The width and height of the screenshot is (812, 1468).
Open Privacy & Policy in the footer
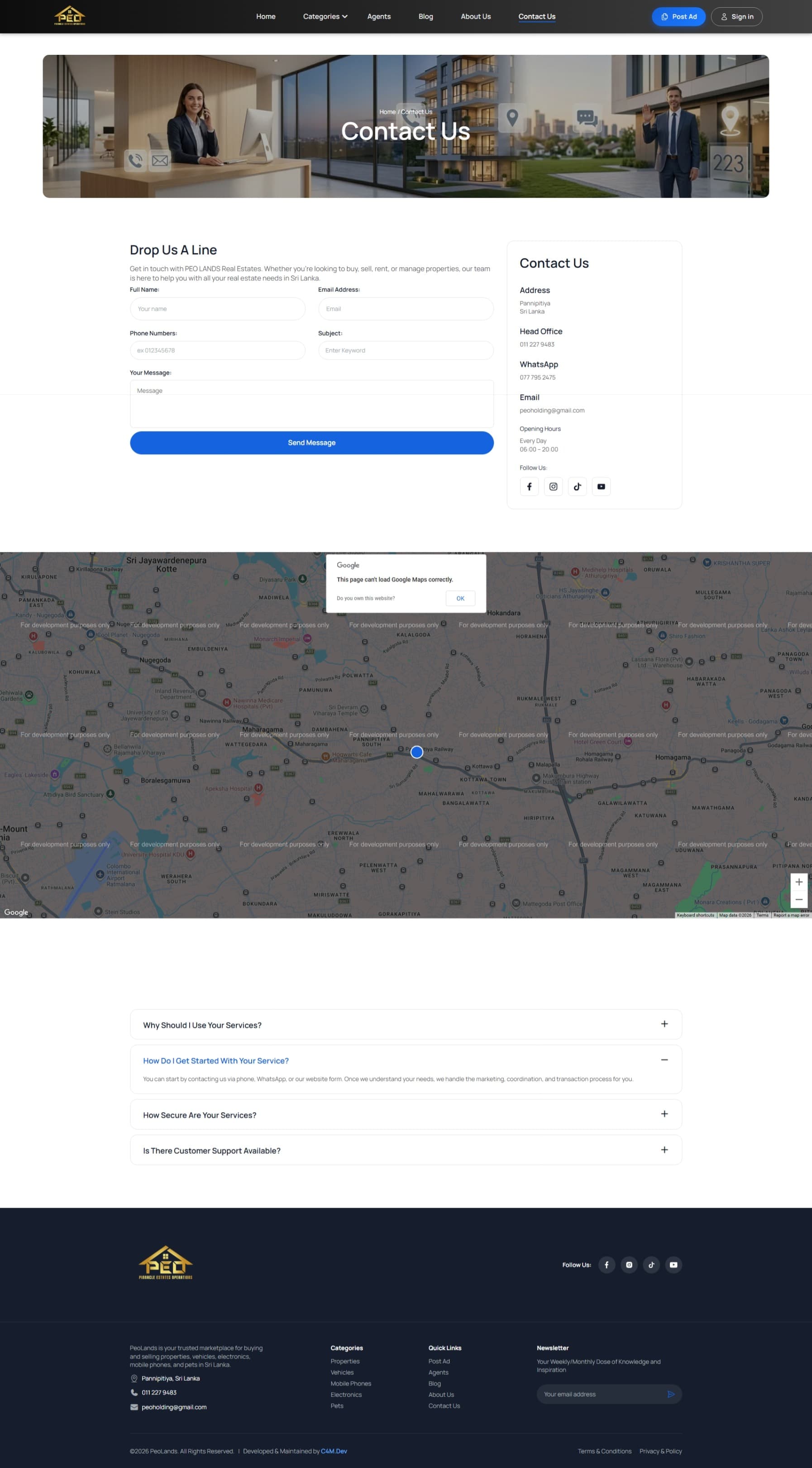pos(660,1452)
